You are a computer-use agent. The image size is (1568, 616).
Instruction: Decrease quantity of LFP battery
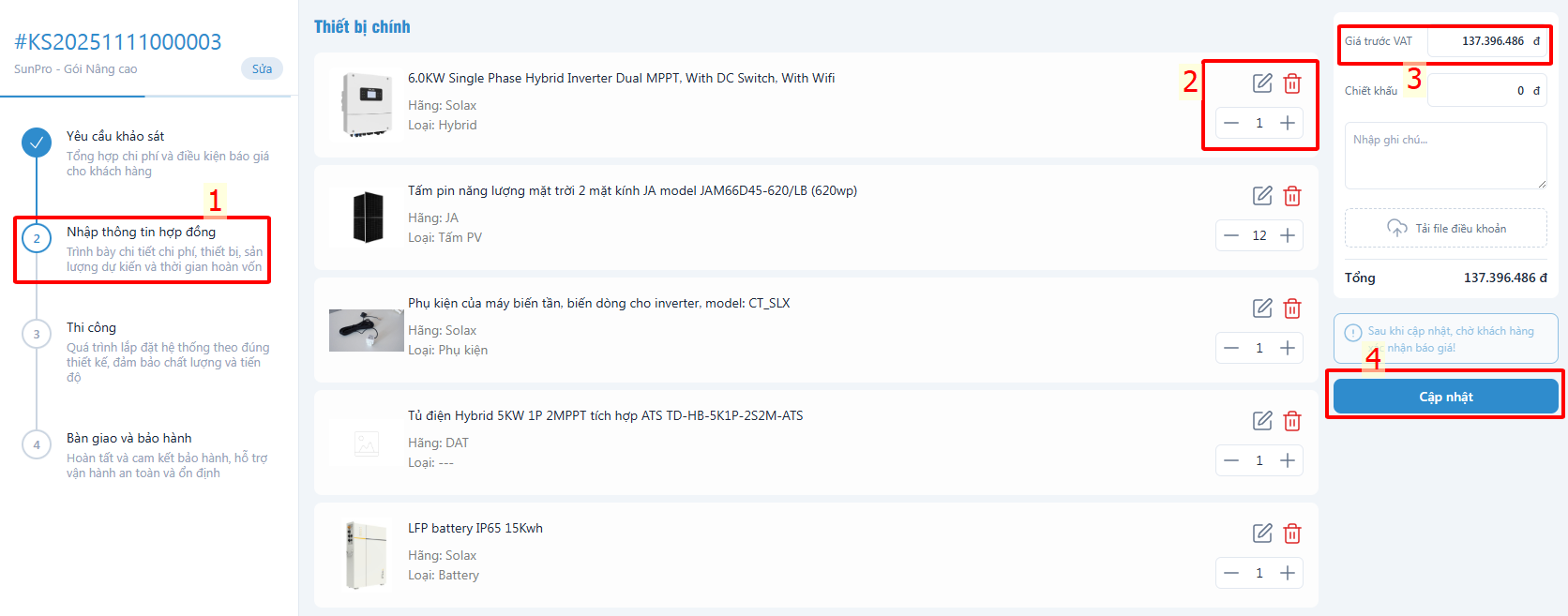click(1231, 573)
